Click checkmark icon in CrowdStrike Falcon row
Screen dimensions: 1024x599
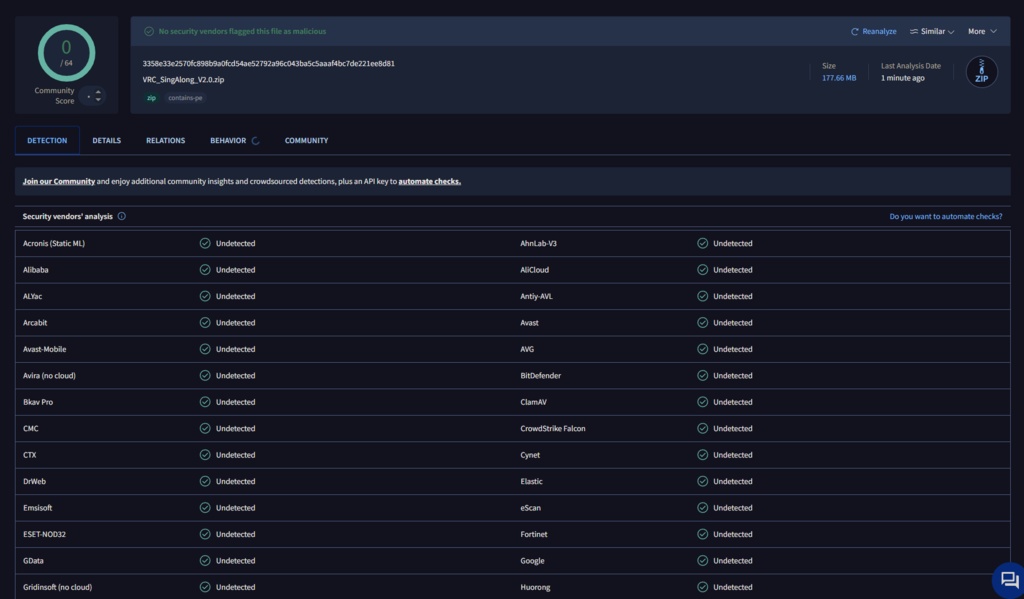702,429
